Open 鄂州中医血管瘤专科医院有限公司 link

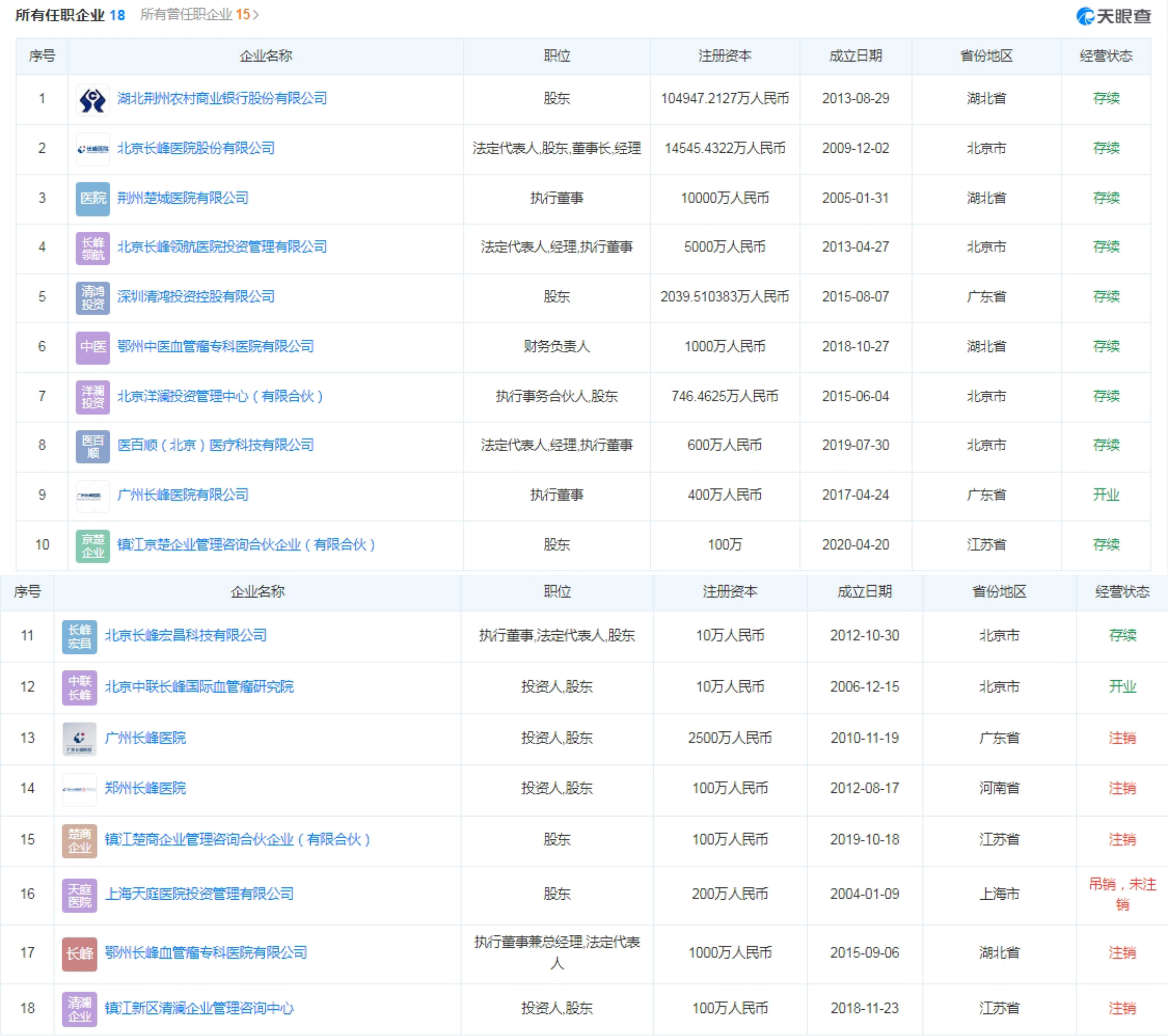click(x=215, y=347)
